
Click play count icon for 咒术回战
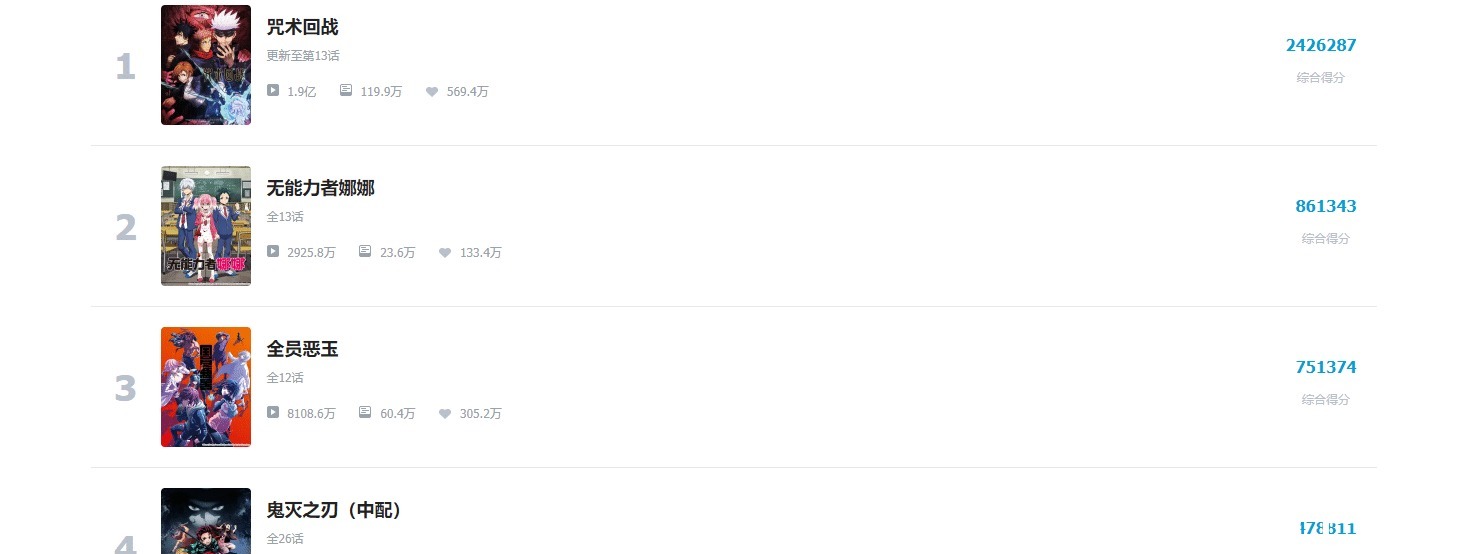pyautogui.click(x=273, y=90)
